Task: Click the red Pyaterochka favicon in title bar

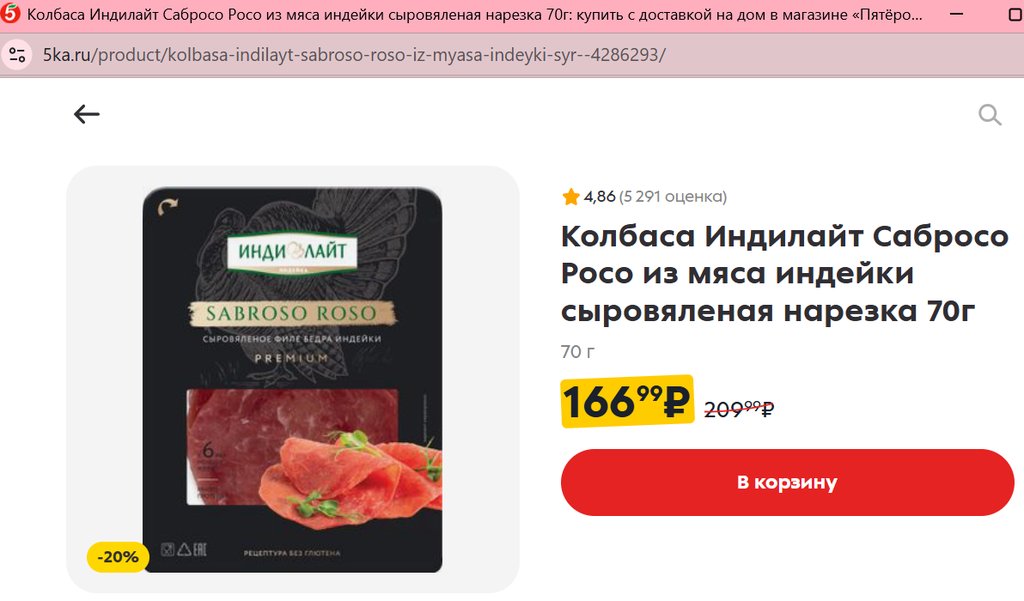Action: (x=10, y=14)
